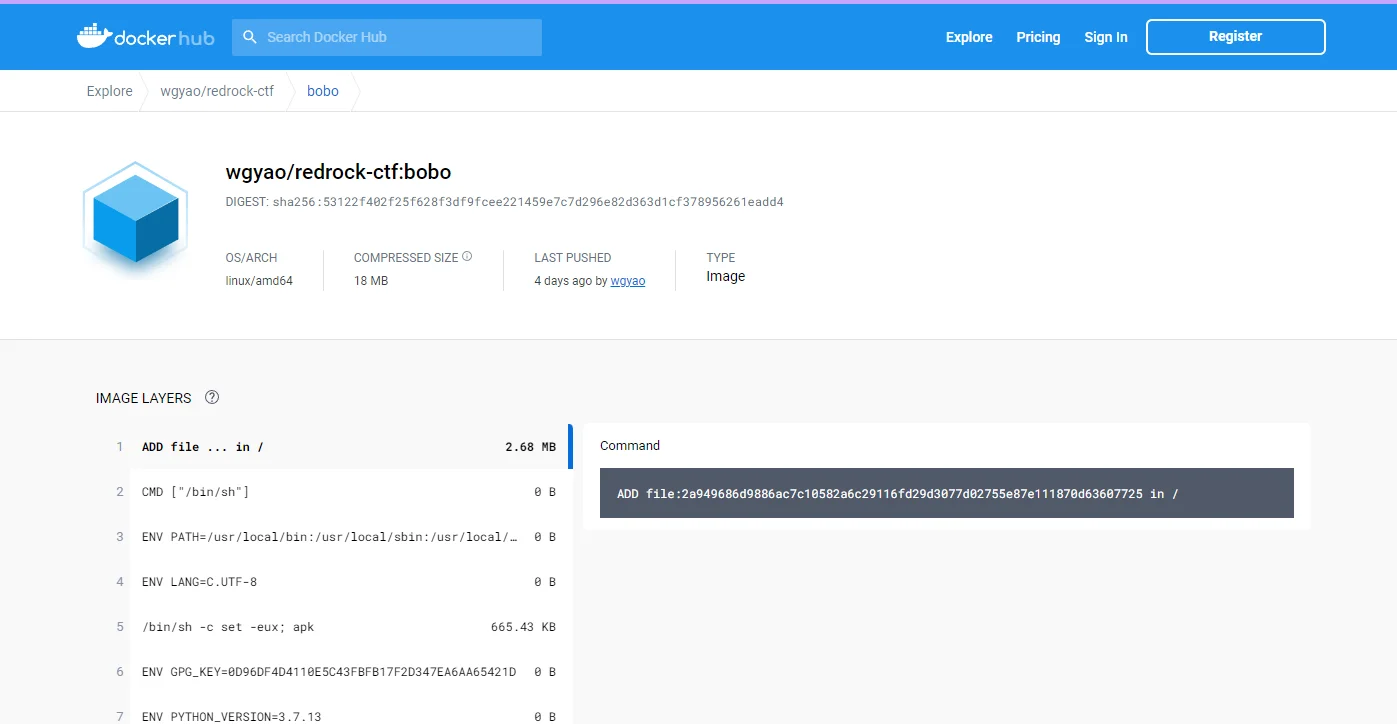This screenshot has height=724, width=1397.
Task: Open wgyao/redrock-ctf breadcrumb
Action: pyautogui.click(x=217, y=91)
